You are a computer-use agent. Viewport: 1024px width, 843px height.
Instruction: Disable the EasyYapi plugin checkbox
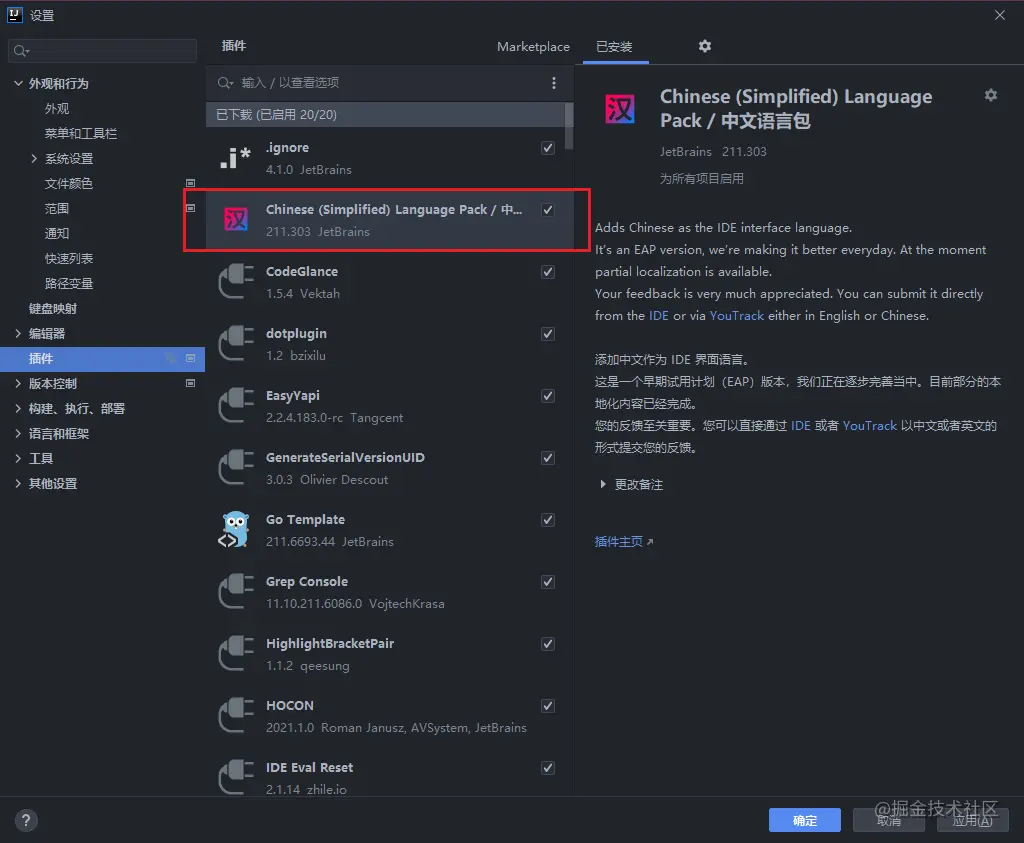pos(548,396)
